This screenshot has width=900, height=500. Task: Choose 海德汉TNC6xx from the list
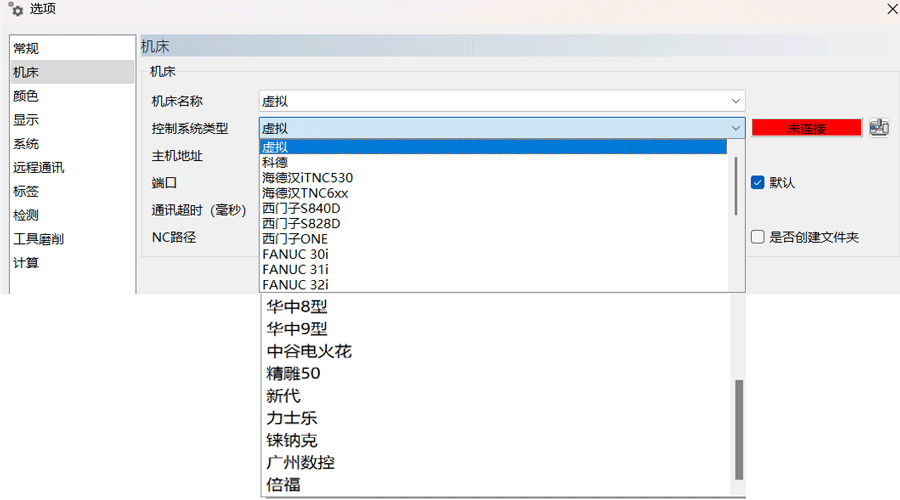click(494, 193)
